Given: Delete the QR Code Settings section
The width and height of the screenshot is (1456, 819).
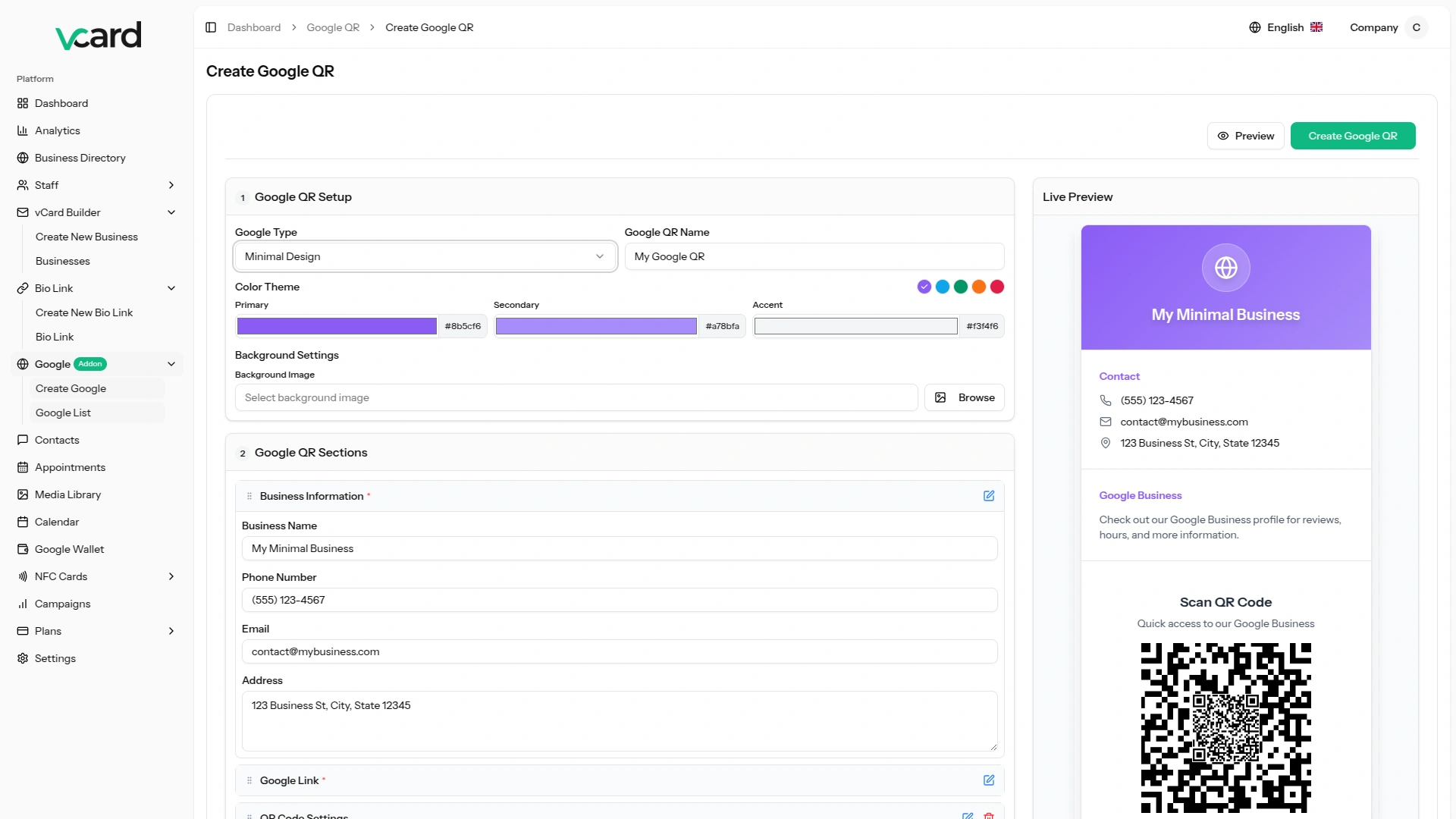Looking at the screenshot, I should (x=989, y=816).
